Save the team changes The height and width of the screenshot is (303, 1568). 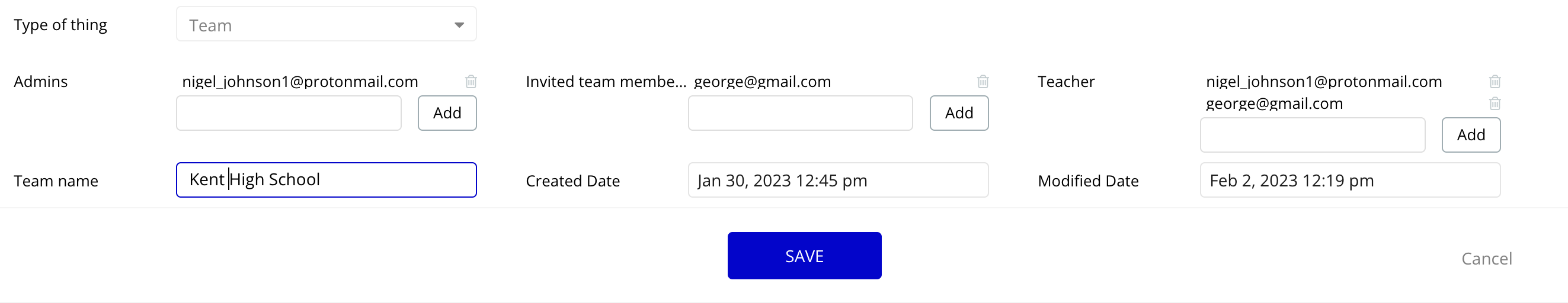(804, 256)
